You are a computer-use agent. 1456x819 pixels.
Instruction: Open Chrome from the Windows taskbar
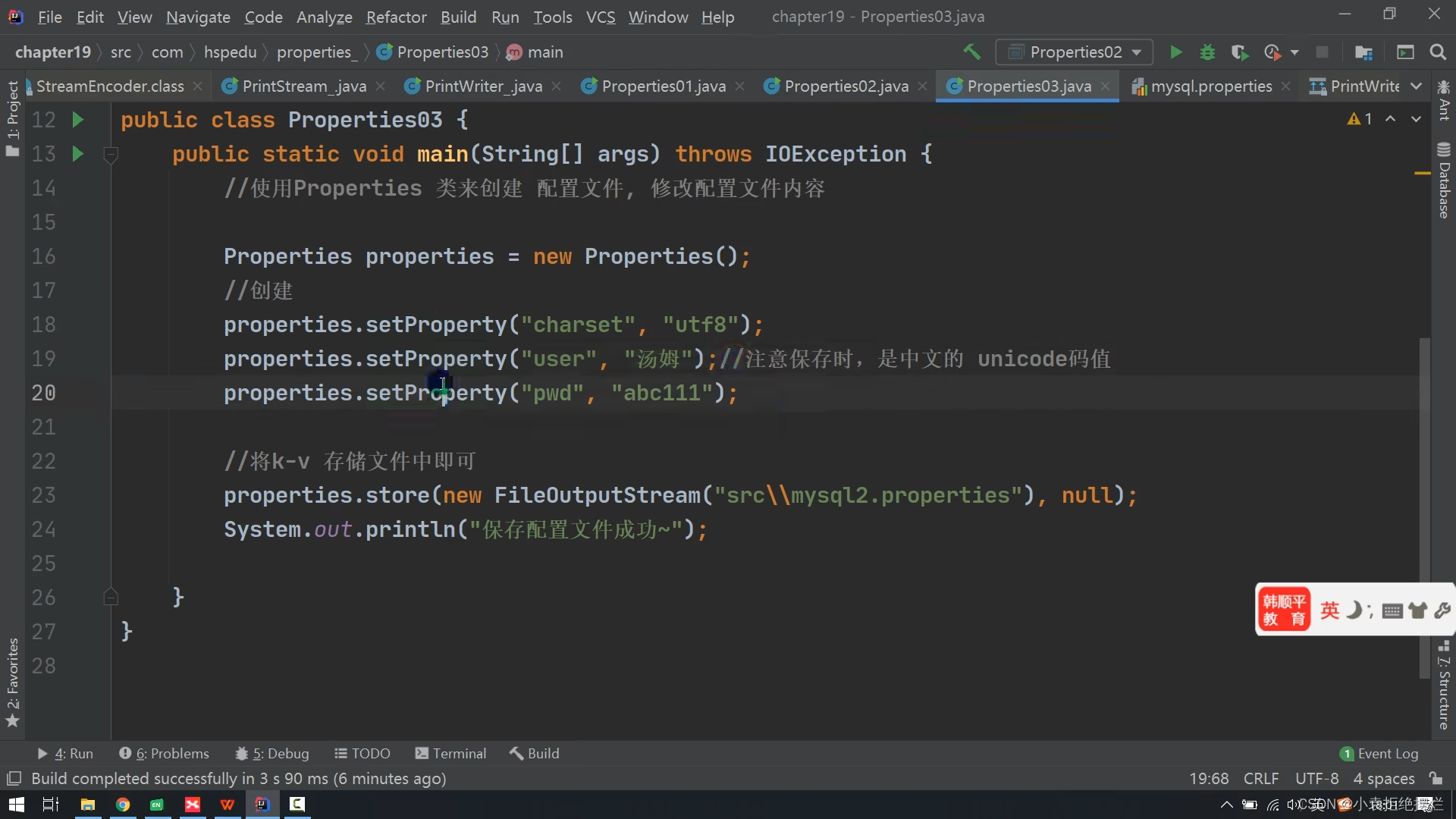point(123,805)
